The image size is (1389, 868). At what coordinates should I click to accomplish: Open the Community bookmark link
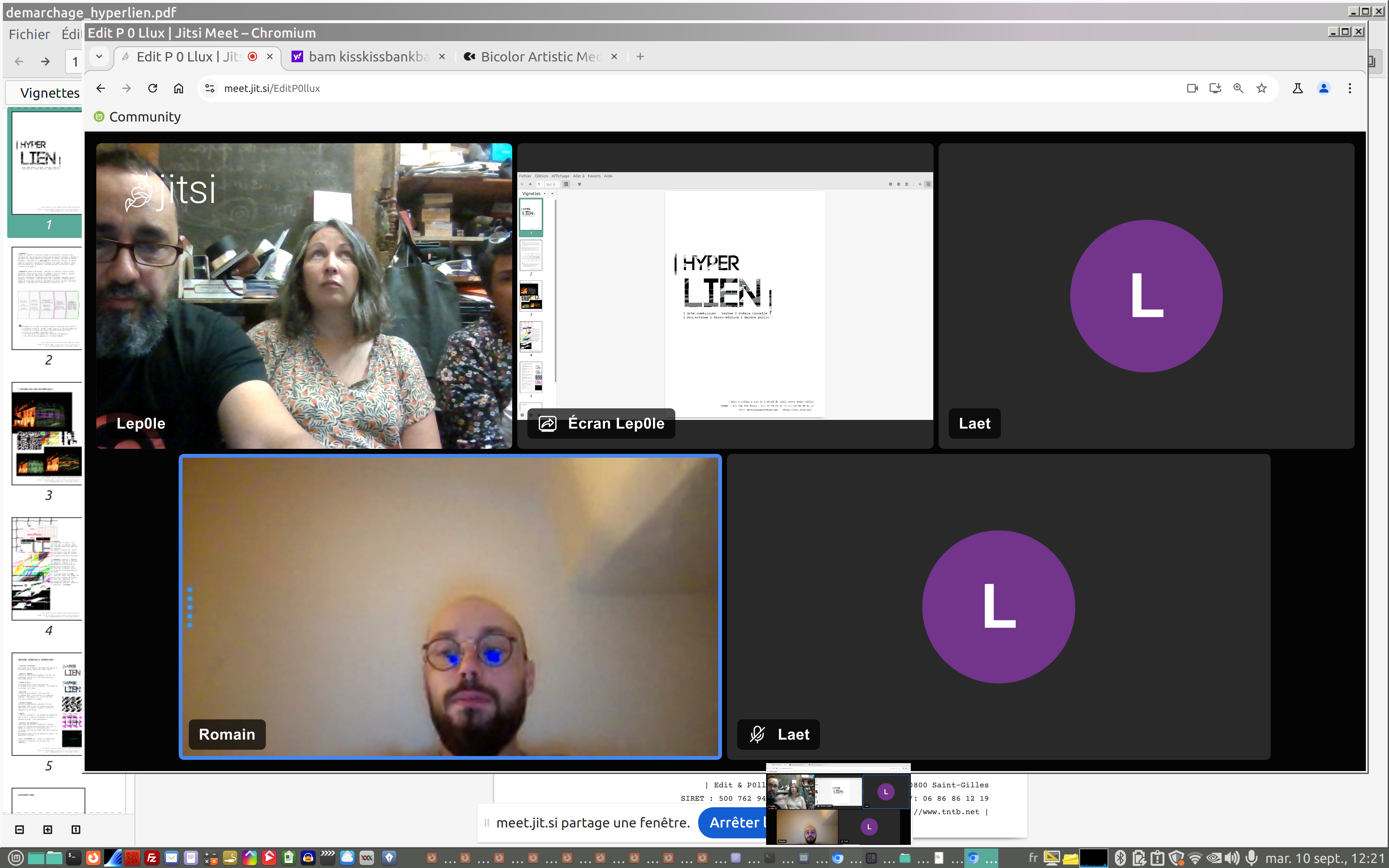pyautogui.click(x=138, y=117)
